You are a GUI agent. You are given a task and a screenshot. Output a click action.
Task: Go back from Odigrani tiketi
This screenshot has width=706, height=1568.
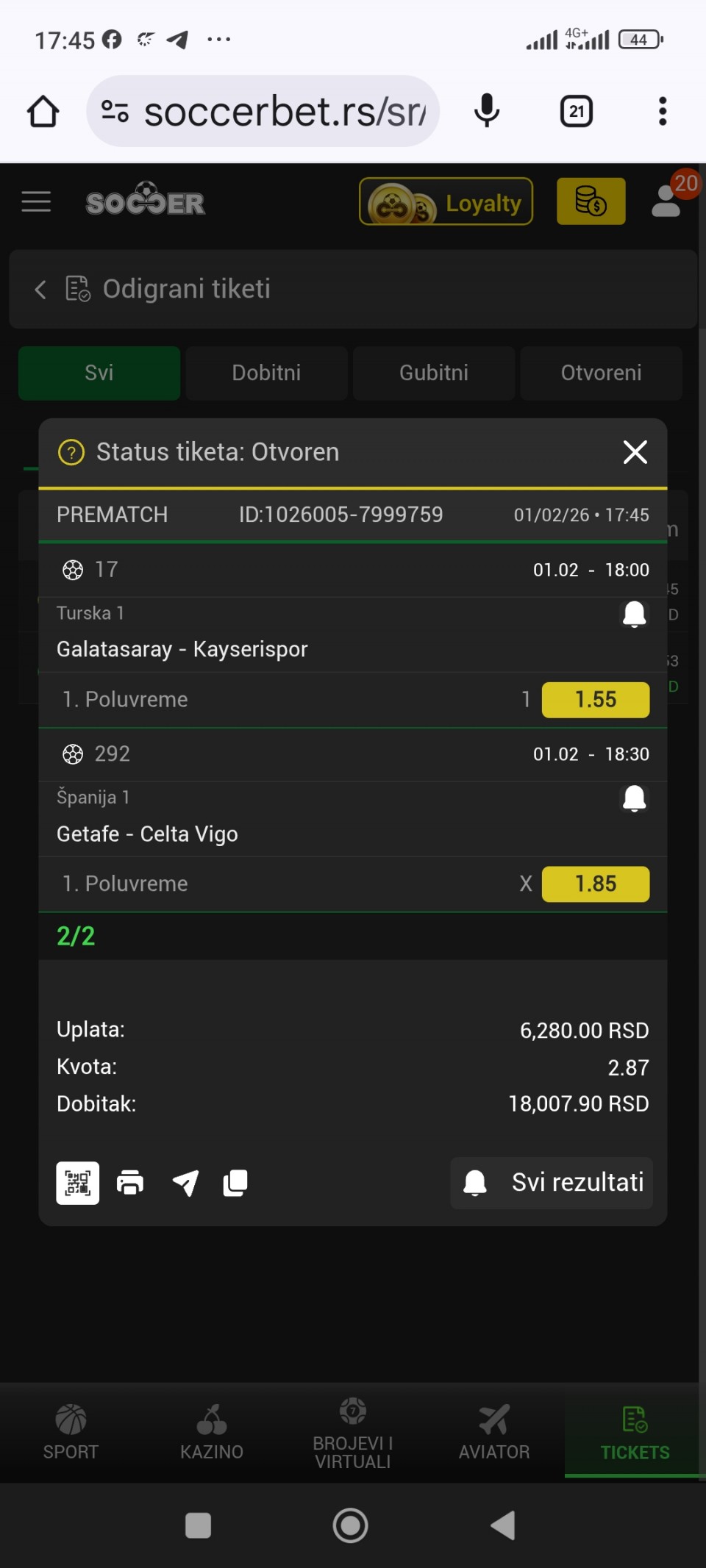(40, 290)
